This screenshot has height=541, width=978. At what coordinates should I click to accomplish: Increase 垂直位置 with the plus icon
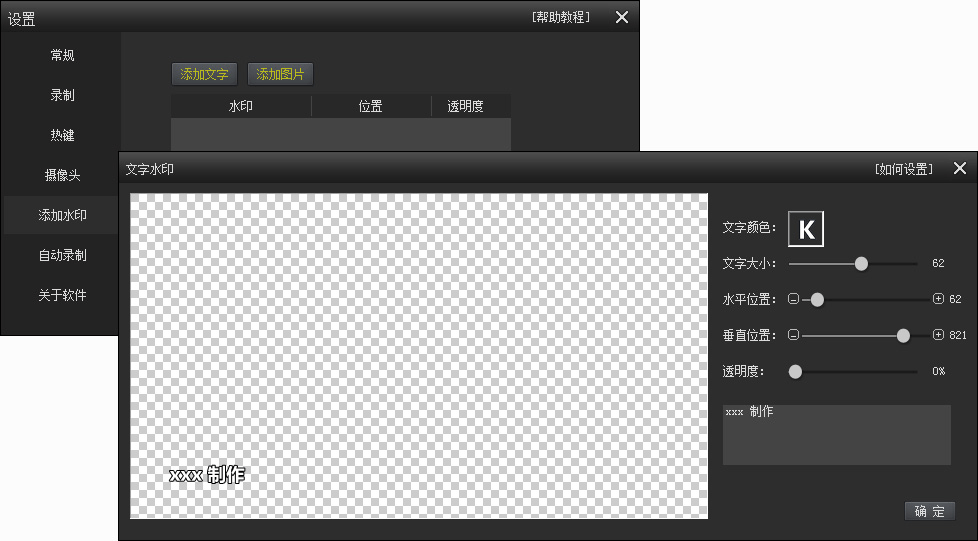pos(938,335)
